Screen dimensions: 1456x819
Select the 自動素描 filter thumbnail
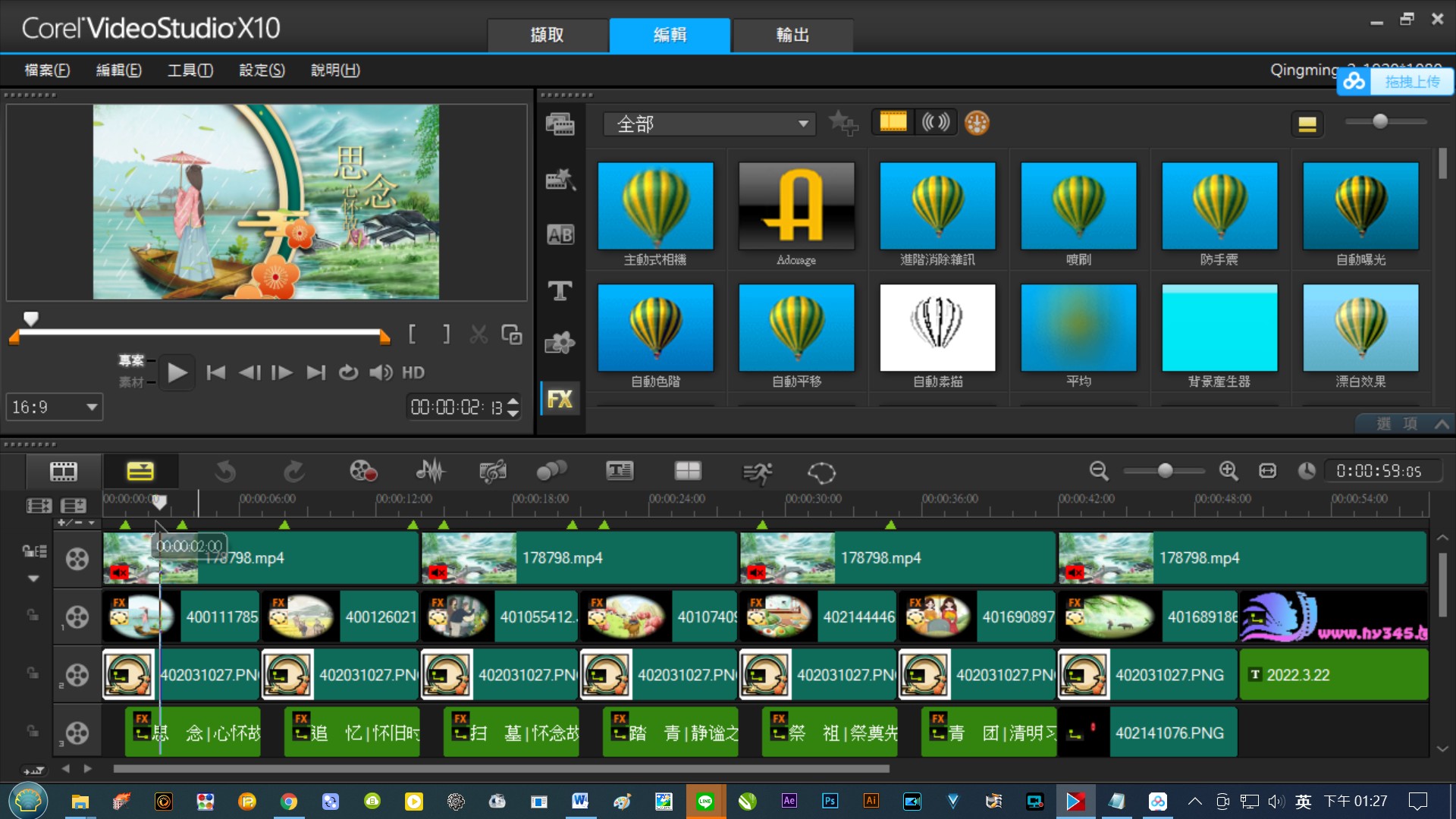(937, 328)
